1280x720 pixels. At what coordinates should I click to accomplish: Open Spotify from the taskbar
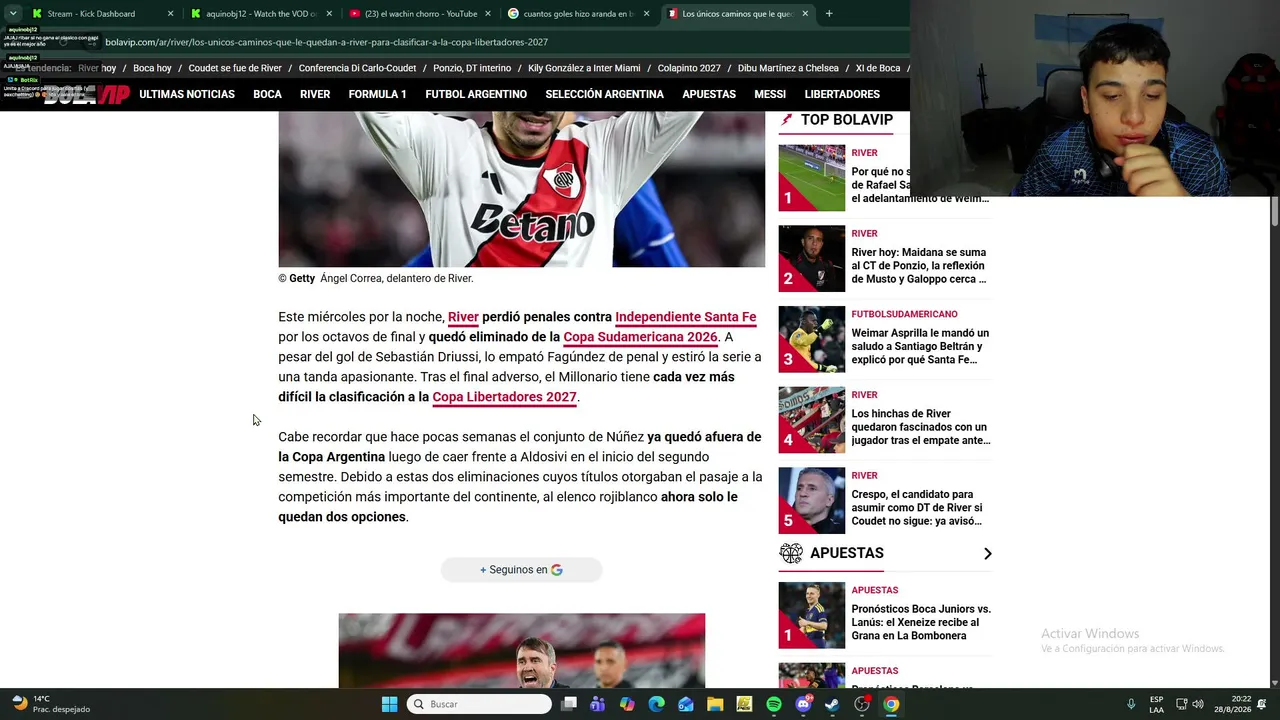tap(774, 704)
